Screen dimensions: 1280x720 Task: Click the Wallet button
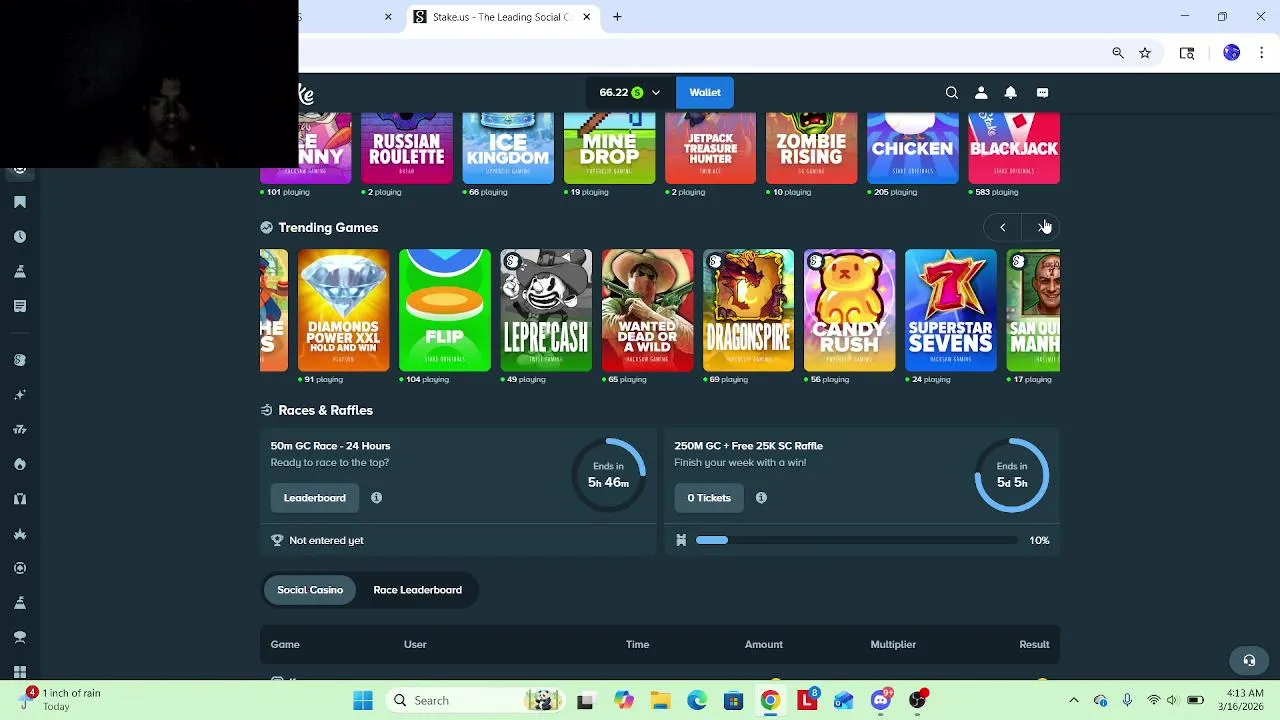705,92
